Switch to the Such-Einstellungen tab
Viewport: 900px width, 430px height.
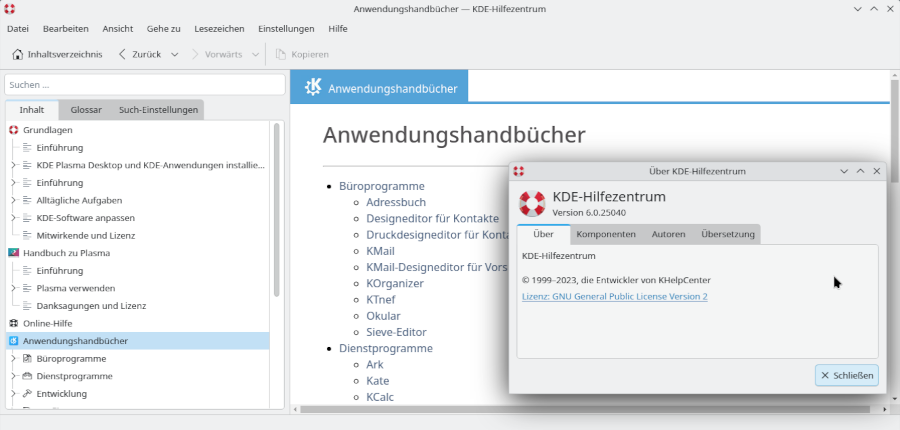[x=158, y=110]
